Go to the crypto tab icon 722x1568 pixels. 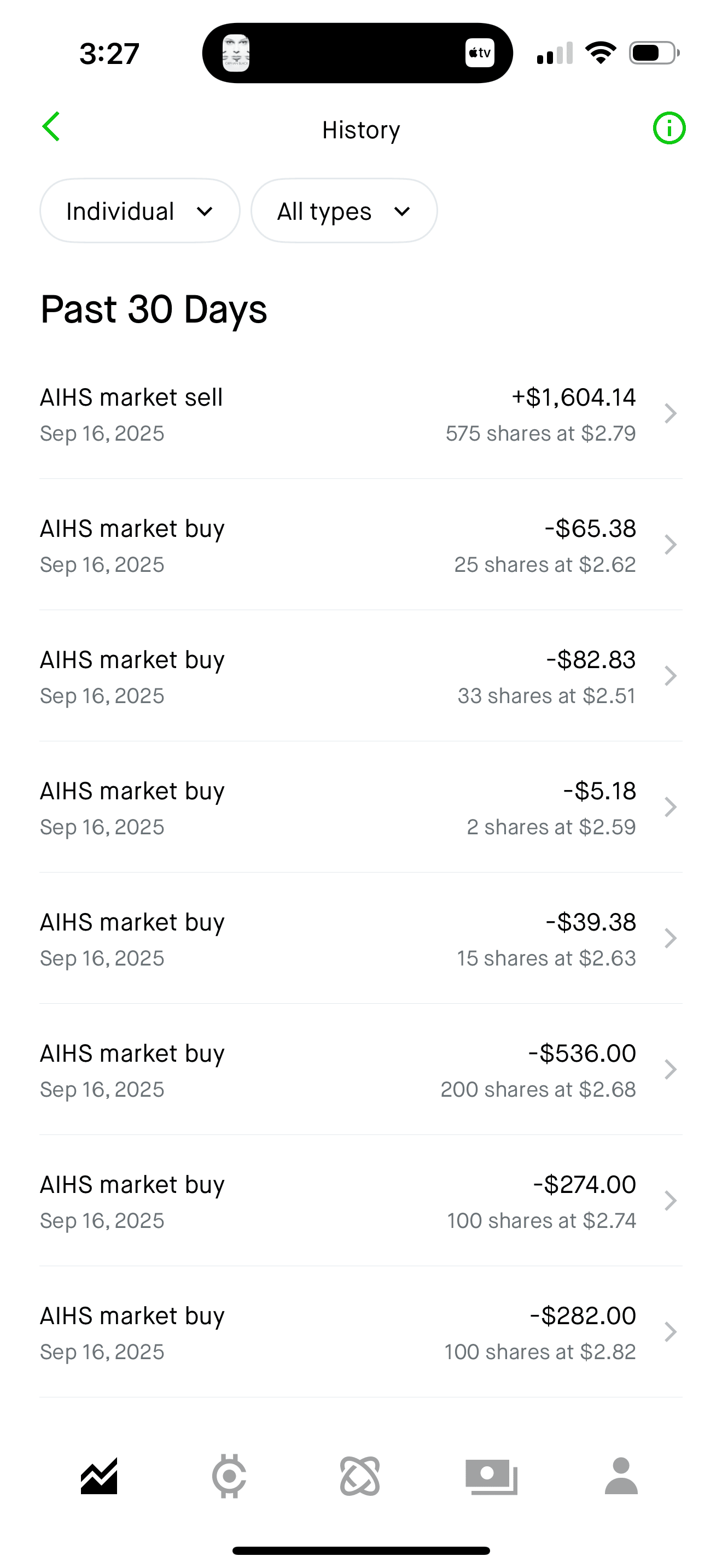click(x=230, y=1476)
